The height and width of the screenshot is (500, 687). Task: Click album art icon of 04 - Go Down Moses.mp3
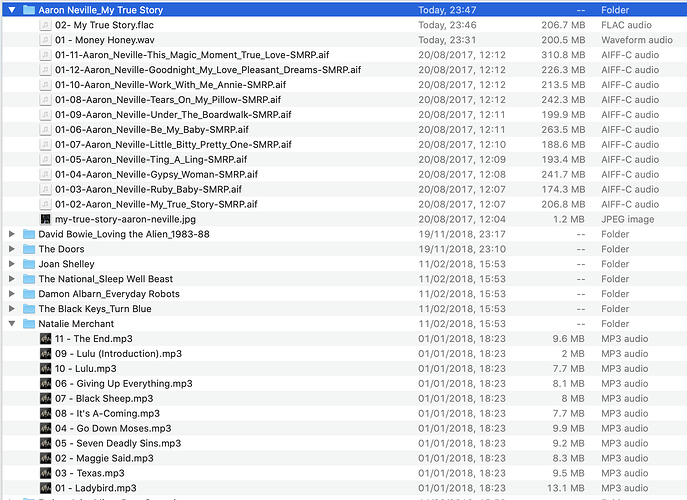click(45, 428)
